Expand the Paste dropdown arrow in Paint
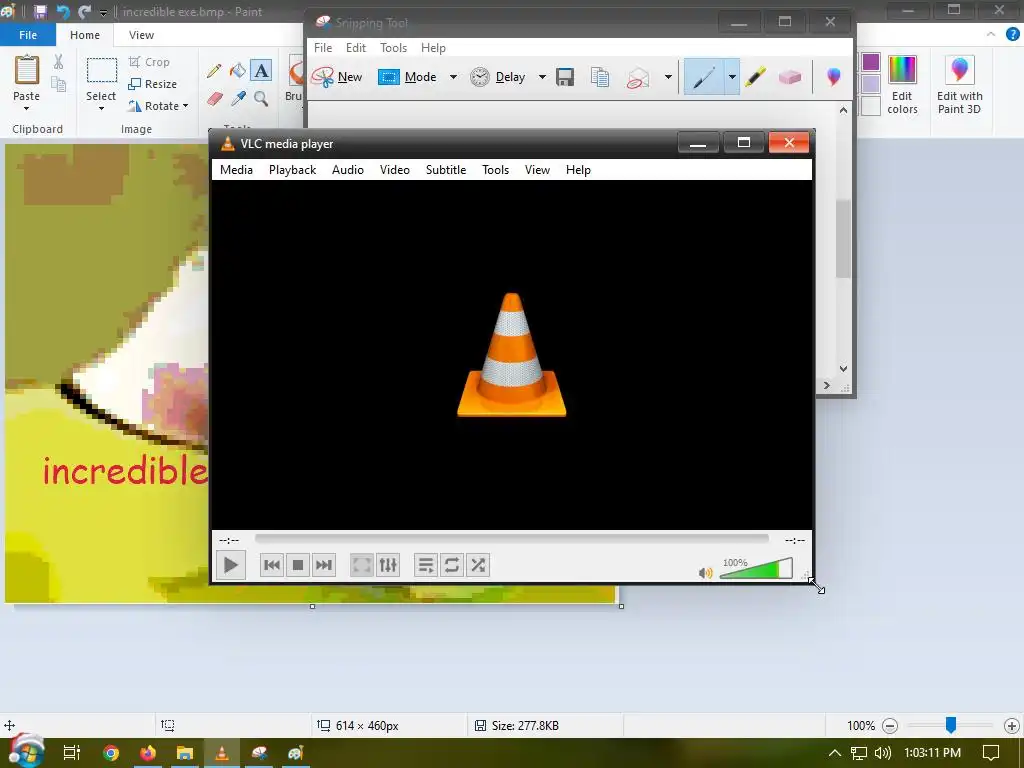The width and height of the screenshot is (1024, 768). [26, 108]
